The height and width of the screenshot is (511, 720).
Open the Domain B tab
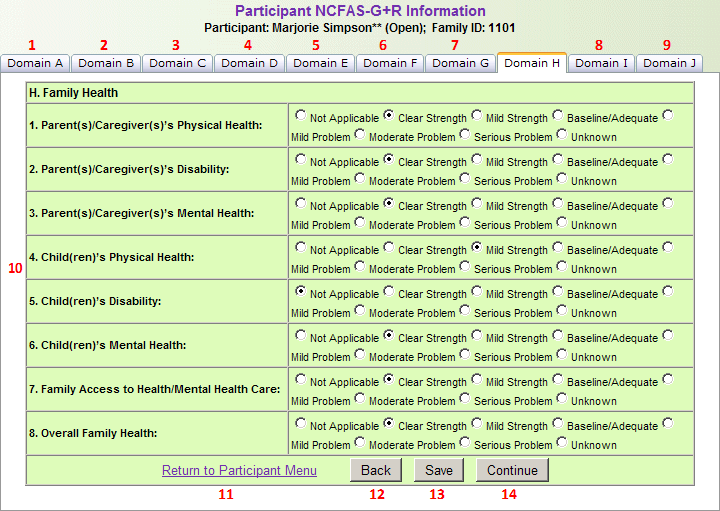[x=106, y=63]
